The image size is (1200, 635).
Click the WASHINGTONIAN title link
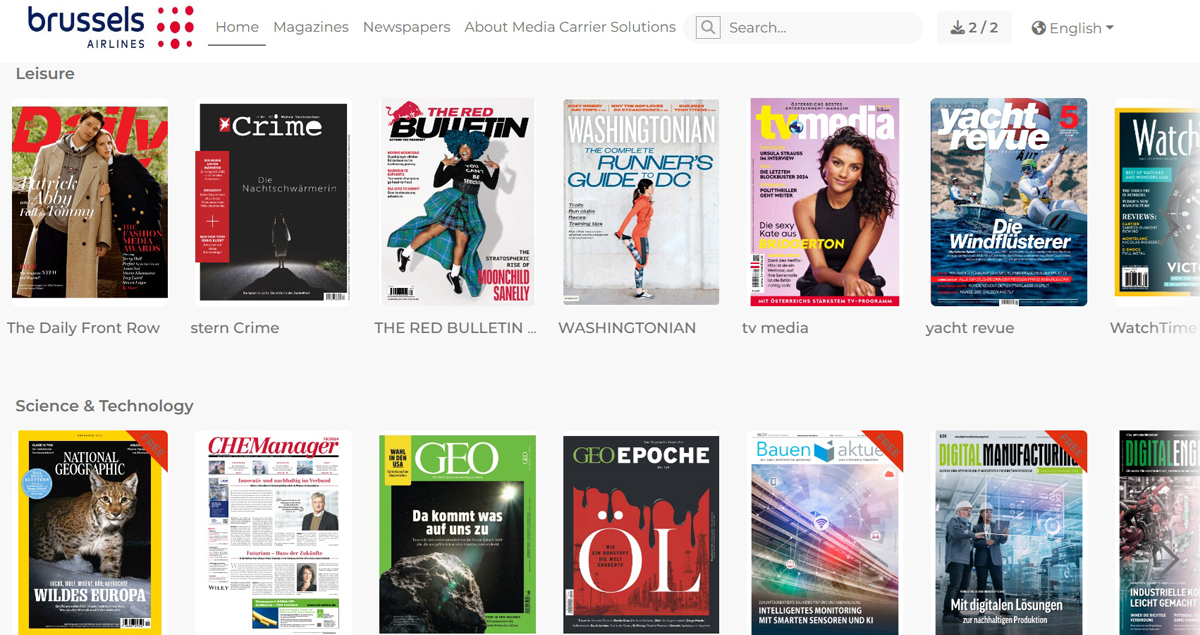point(627,328)
